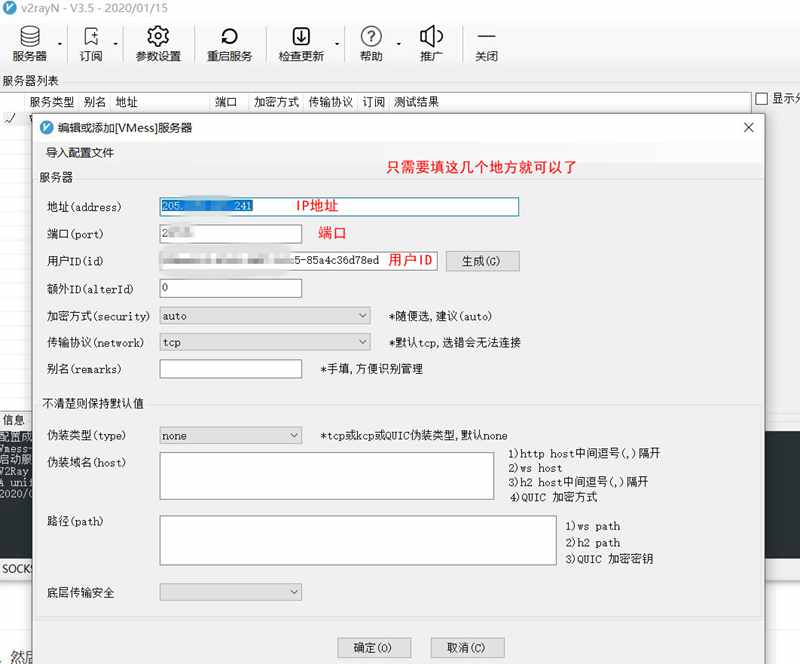Toggle the 显示 checkbox in main window
This screenshot has width=800, height=664.
761,99
